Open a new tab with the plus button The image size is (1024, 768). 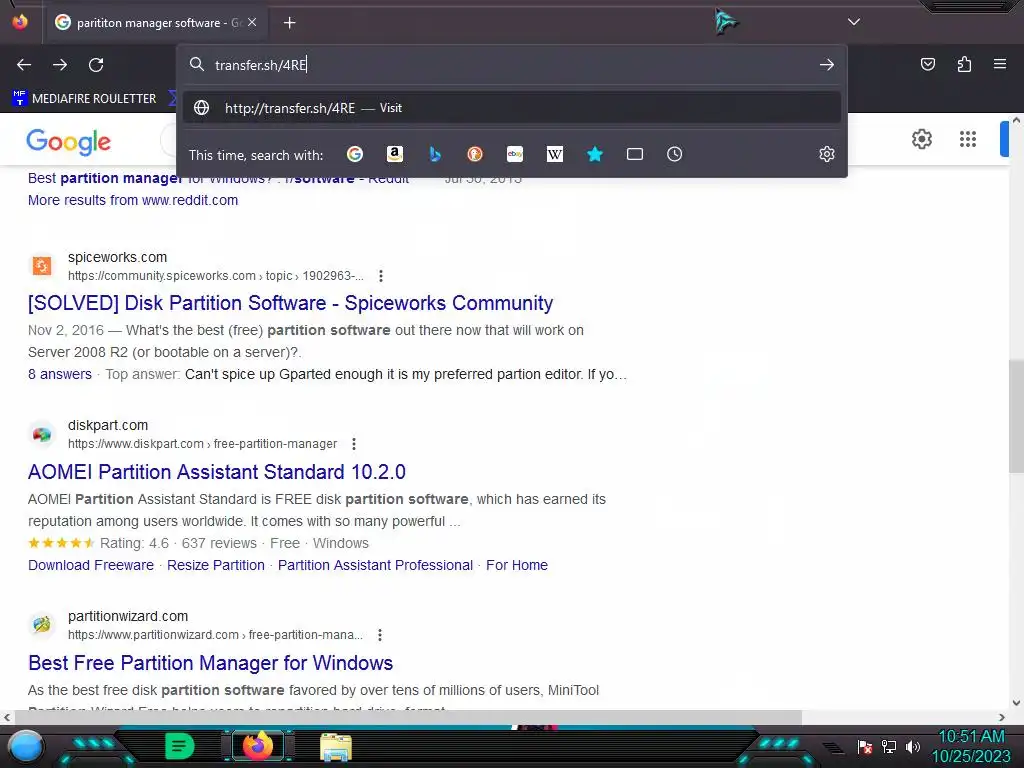pyautogui.click(x=289, y=23)
